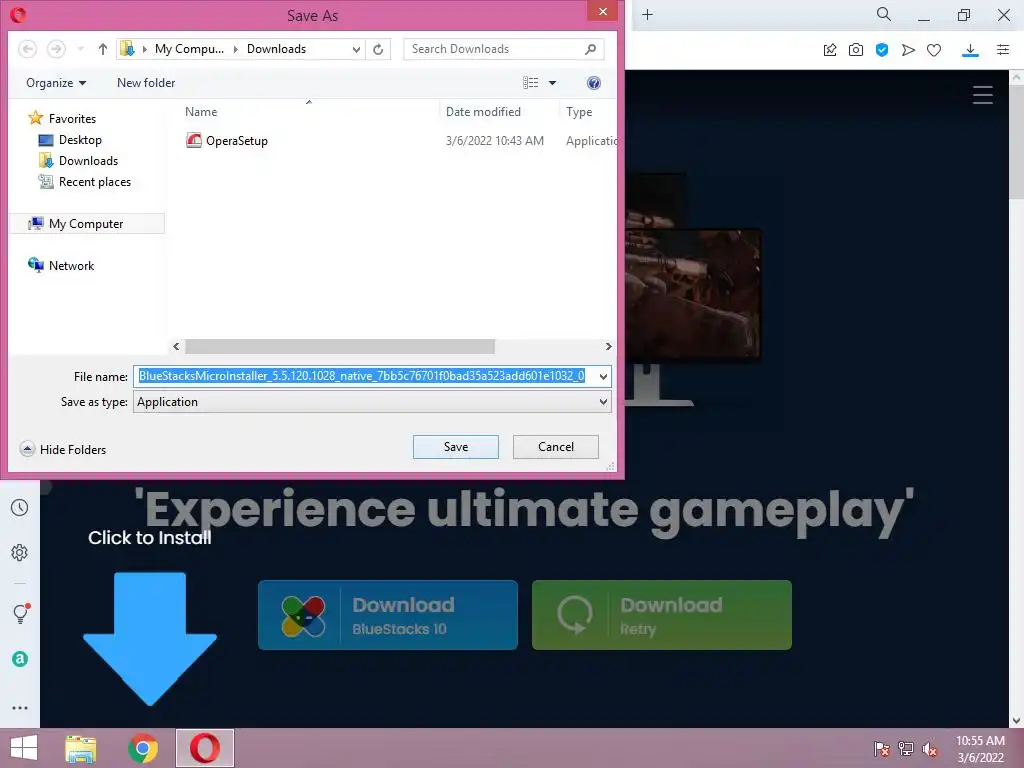Expand the address path dropdown
This screenshot has height=768, width=1024.
tap(356, 49)
